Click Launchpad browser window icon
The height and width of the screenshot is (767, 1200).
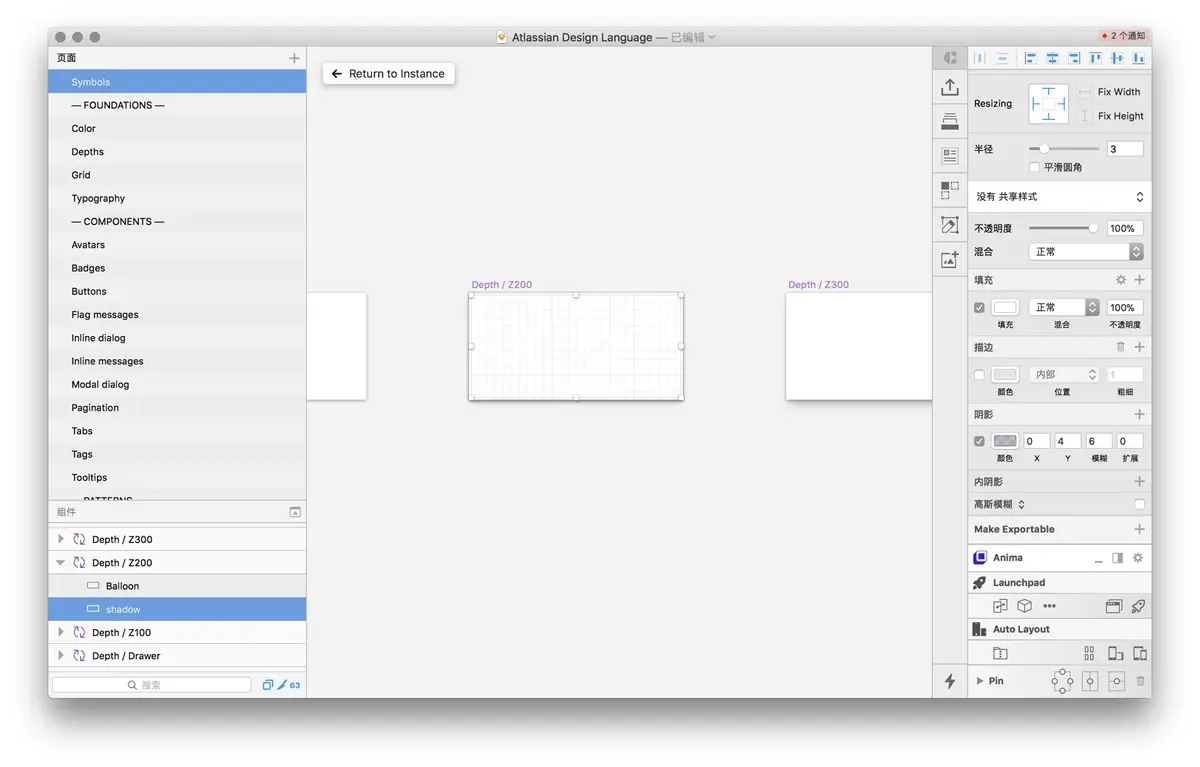pyautogui.click(x=1113, y=606)
